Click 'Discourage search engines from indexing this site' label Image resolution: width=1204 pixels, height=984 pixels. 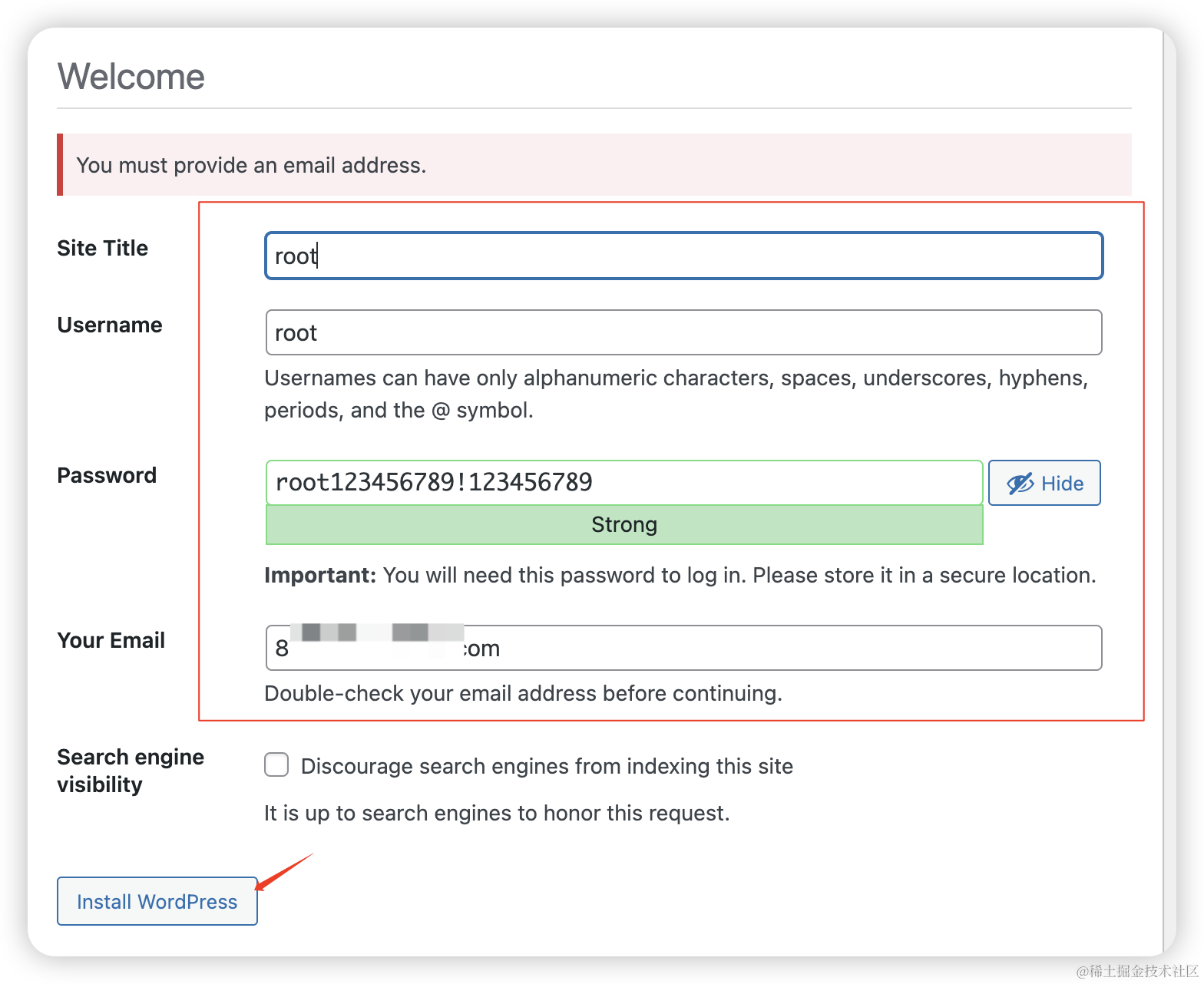tap(547, 766)
